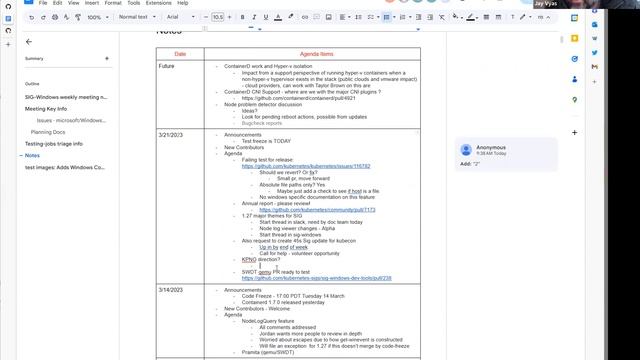Go to test images: Adds Windows outline entry
Image resolution: width=640 pixels, height=360 pixels.
[64, 167]
